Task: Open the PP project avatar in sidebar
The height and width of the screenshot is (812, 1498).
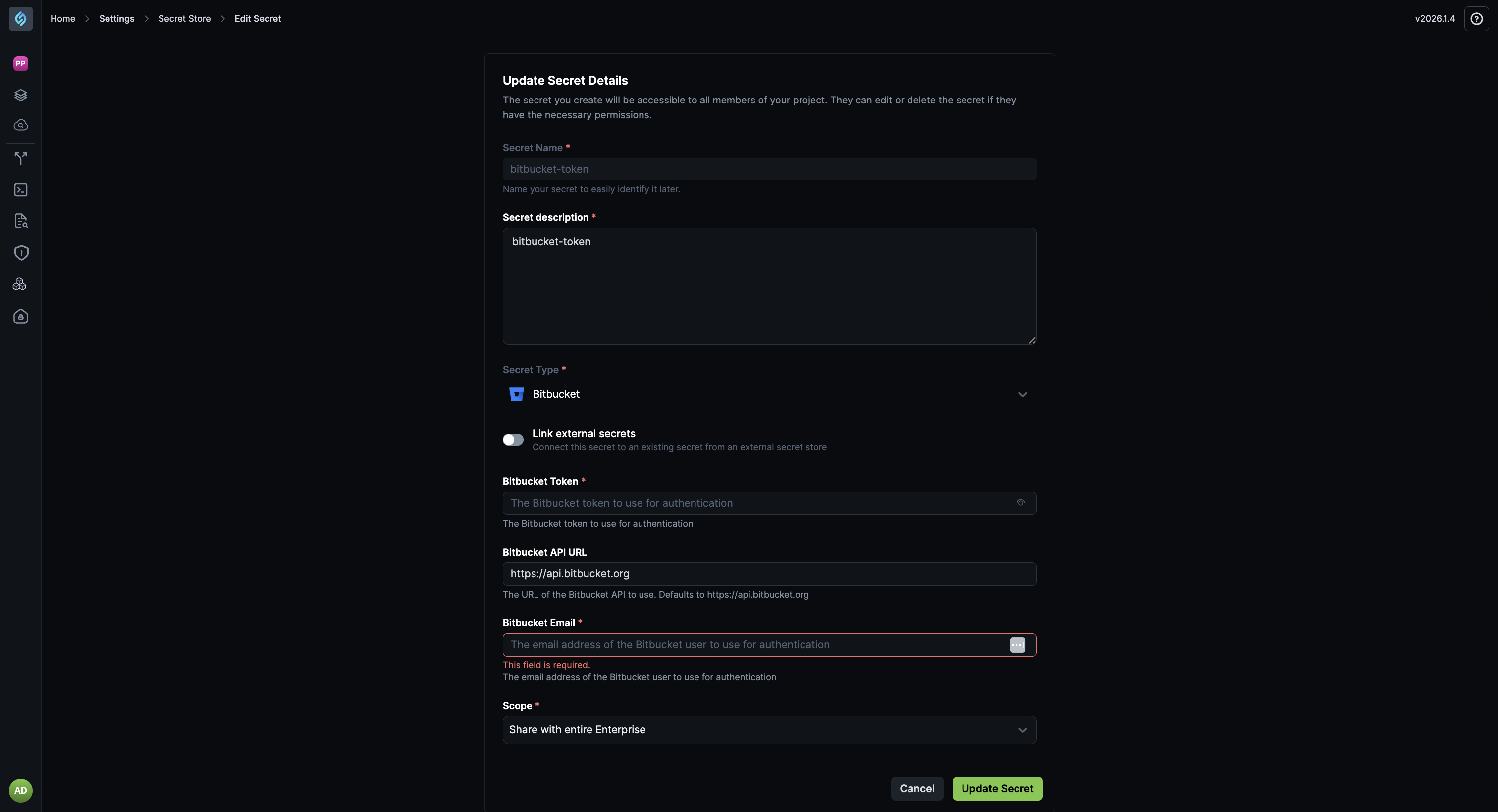Action: point(21,63)
